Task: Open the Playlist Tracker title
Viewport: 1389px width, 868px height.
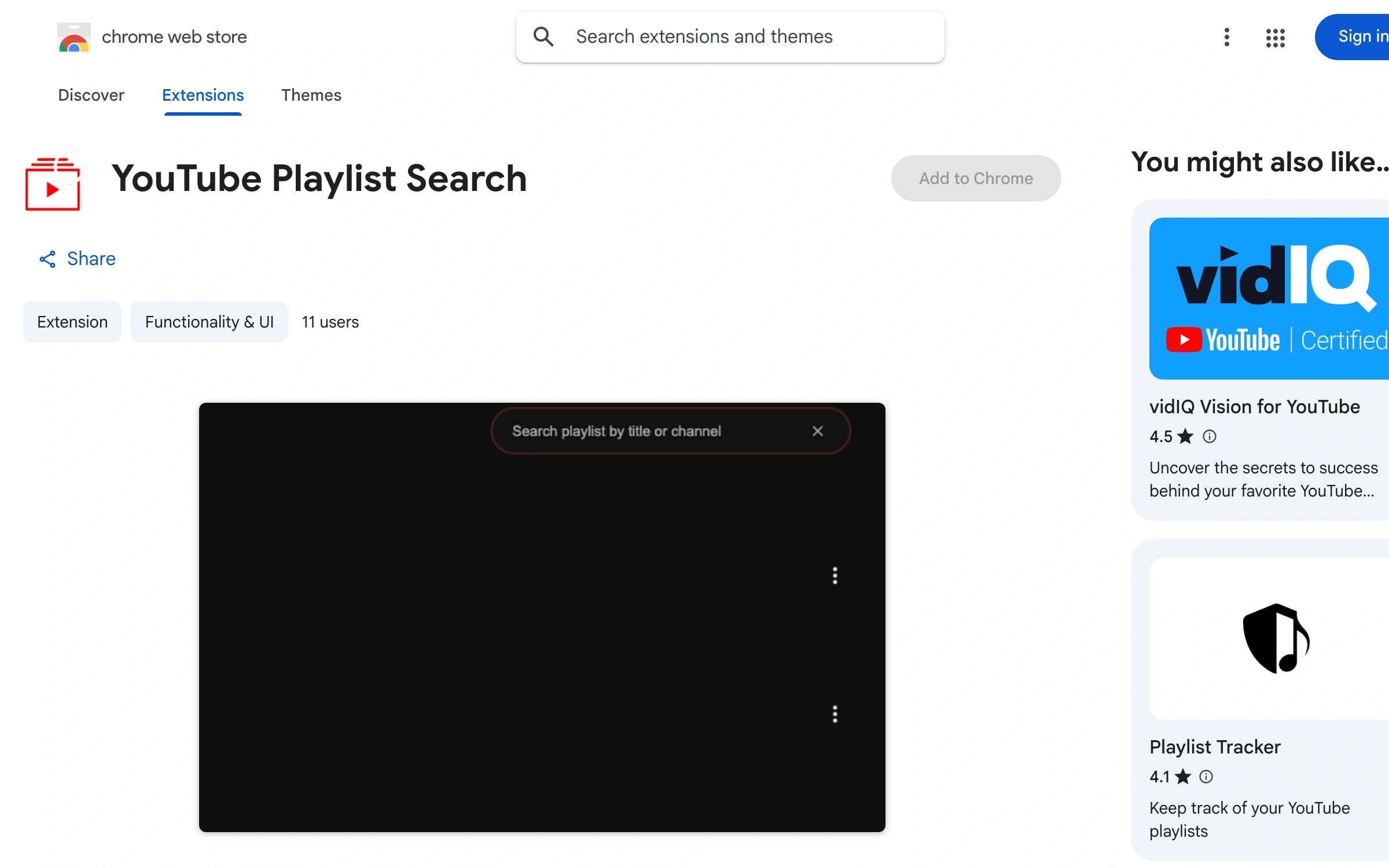Action: 1215,747
